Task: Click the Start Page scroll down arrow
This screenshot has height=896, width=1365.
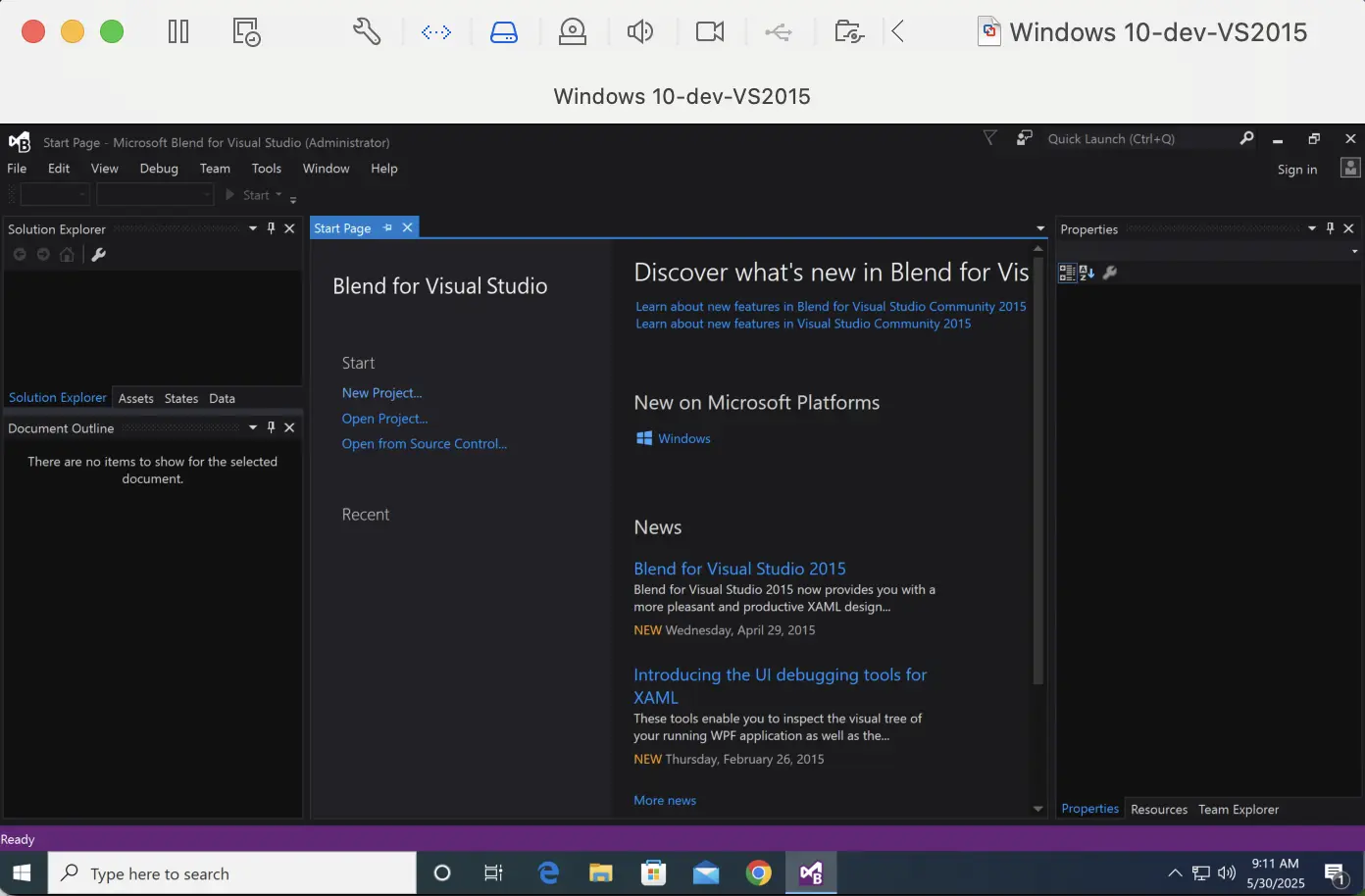Action: [1037, 809]
